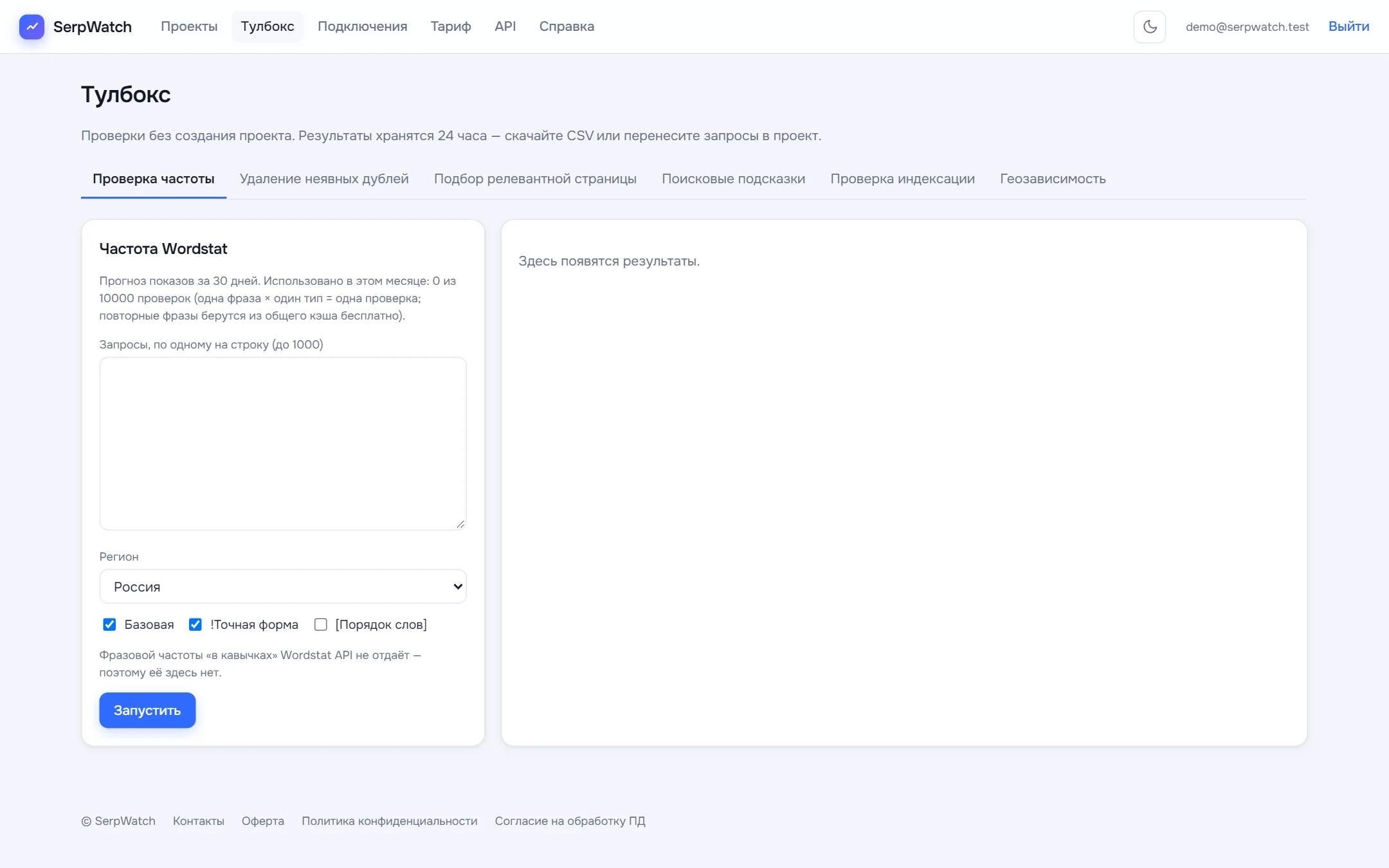The image size is (1389, 868).
Task: Open the Подключения nav item
Action: pyautogui.click(x=363, y=26)
